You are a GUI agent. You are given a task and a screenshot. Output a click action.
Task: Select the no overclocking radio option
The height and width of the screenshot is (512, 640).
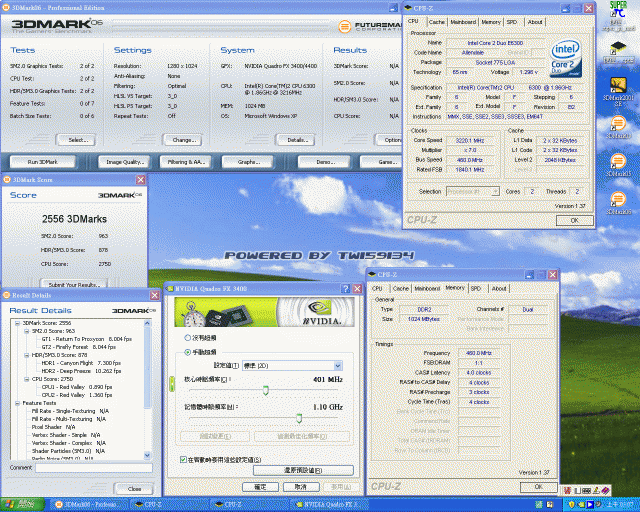click(187, 338)
